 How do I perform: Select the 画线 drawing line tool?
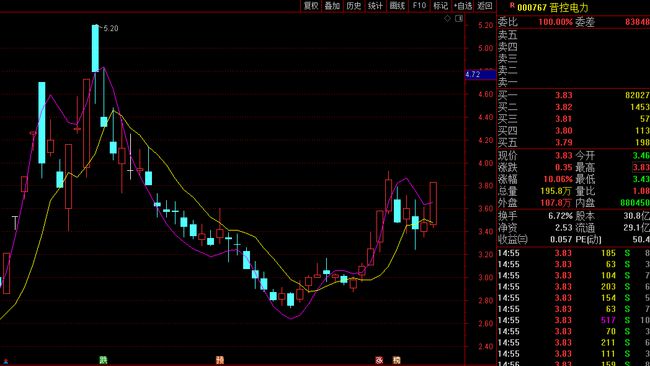pyautogui.click(x=397, y=6)
